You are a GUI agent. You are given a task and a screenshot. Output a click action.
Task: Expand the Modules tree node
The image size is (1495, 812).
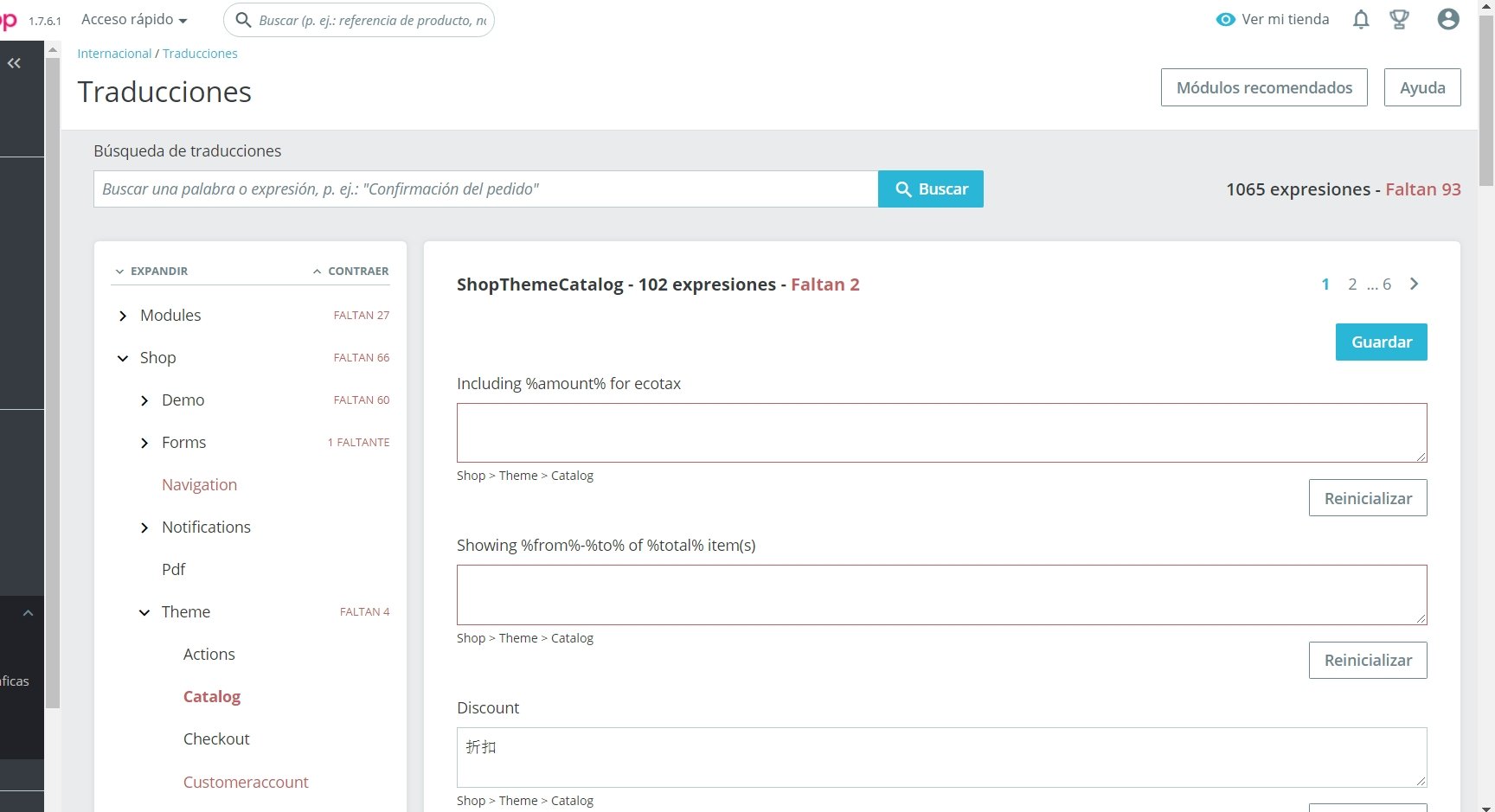click(123, 316)
